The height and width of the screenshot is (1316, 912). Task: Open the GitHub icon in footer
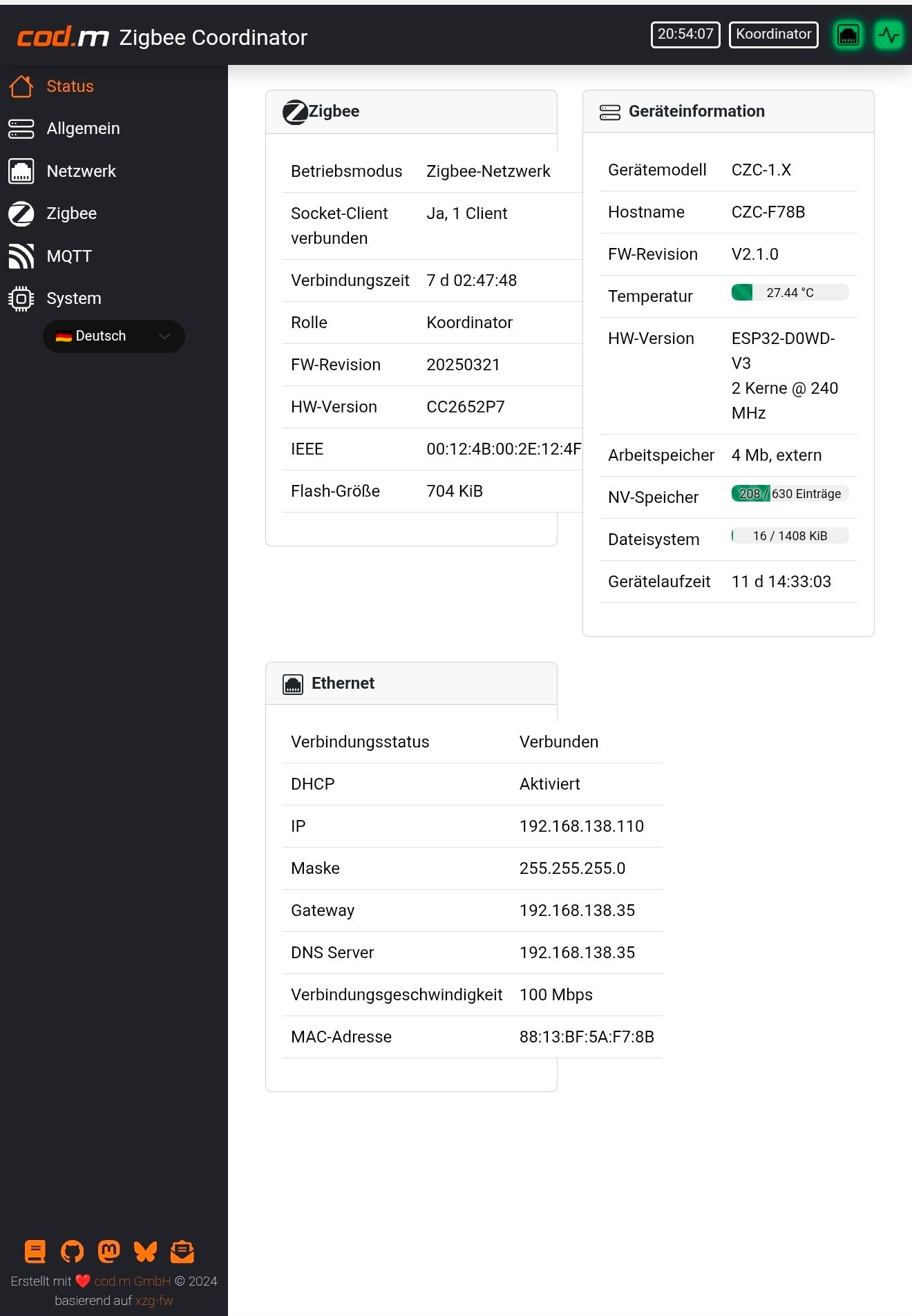tap(72, 1251)
